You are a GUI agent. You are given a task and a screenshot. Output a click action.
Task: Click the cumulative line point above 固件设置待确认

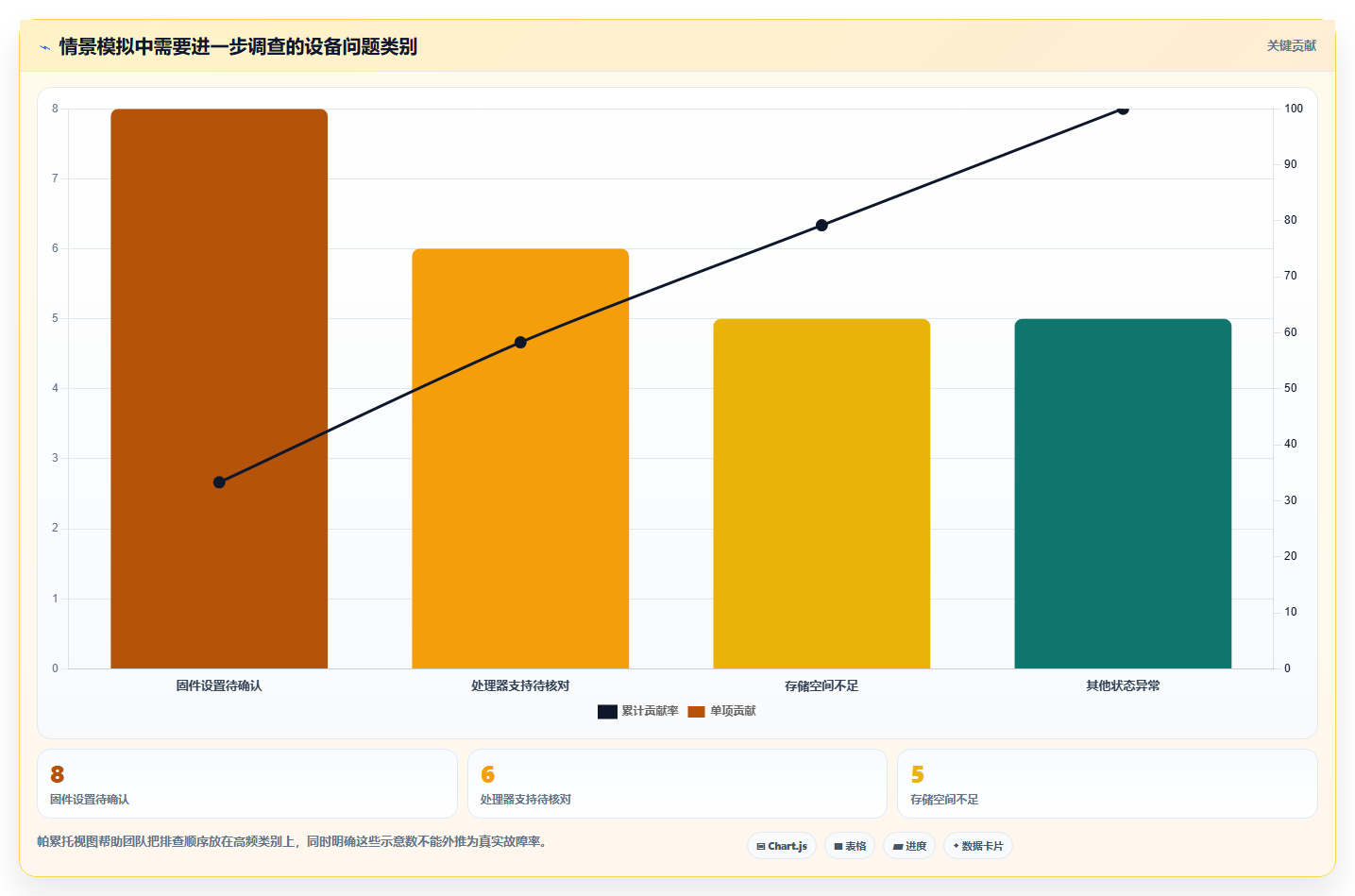[219, 482]
